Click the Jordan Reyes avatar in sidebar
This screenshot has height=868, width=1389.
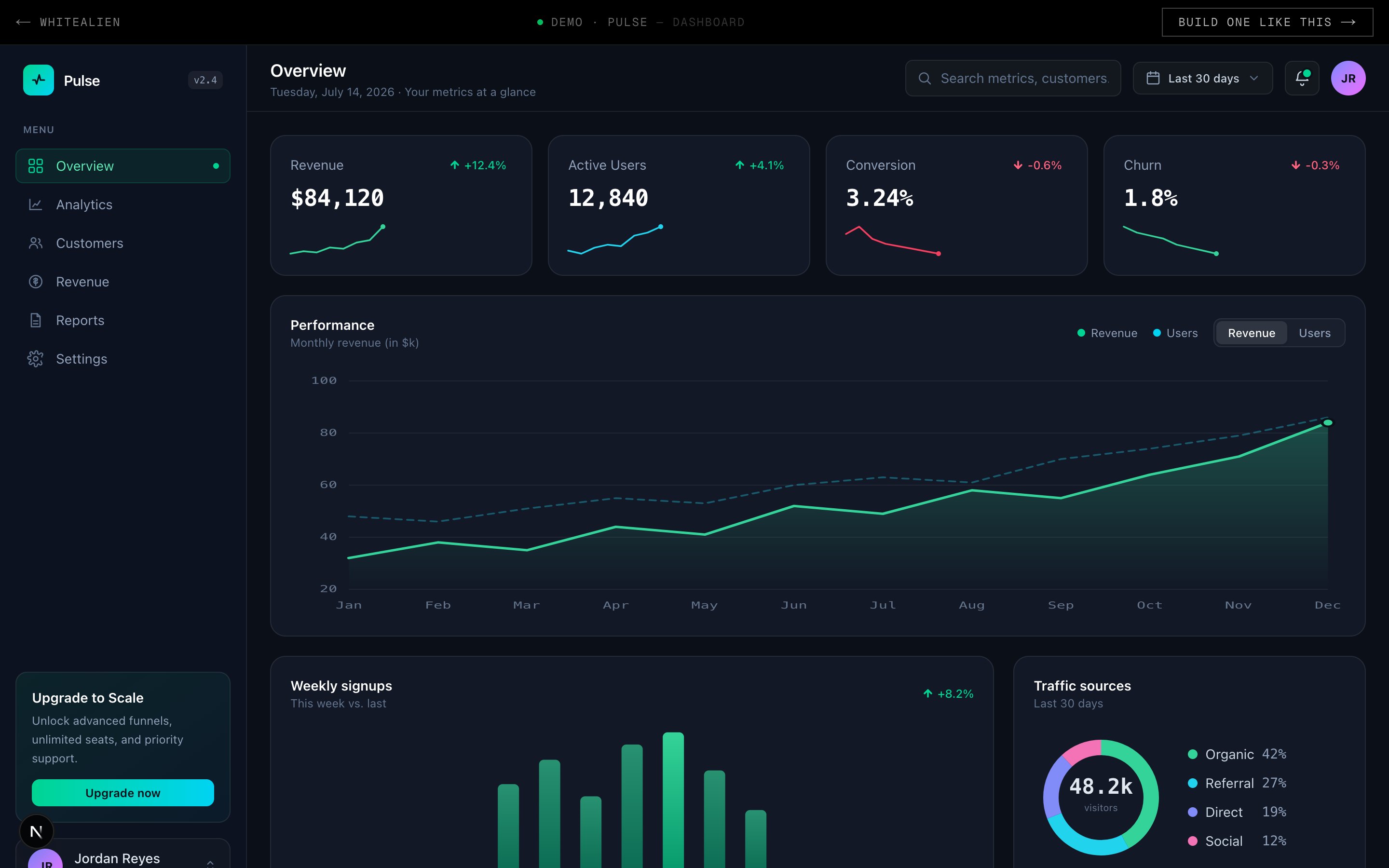[x=45, y=859]
